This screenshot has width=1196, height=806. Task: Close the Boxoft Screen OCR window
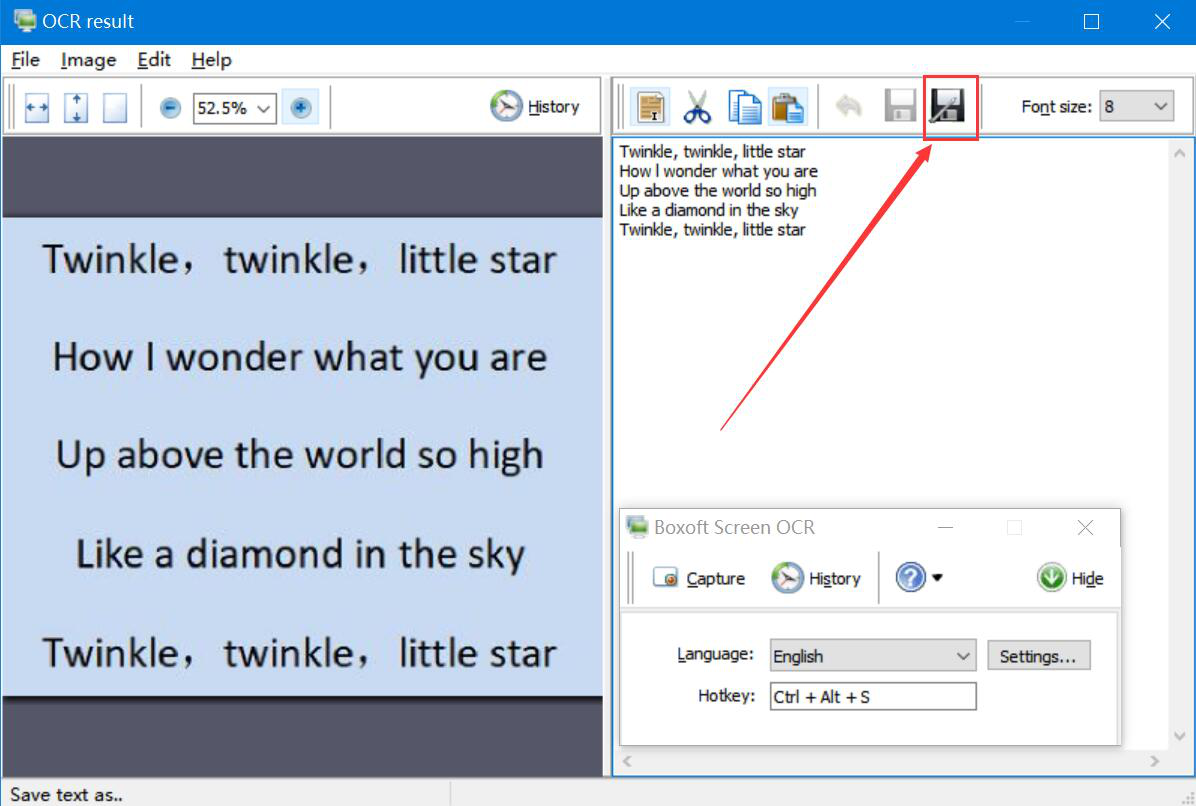tap(1085, 527)
